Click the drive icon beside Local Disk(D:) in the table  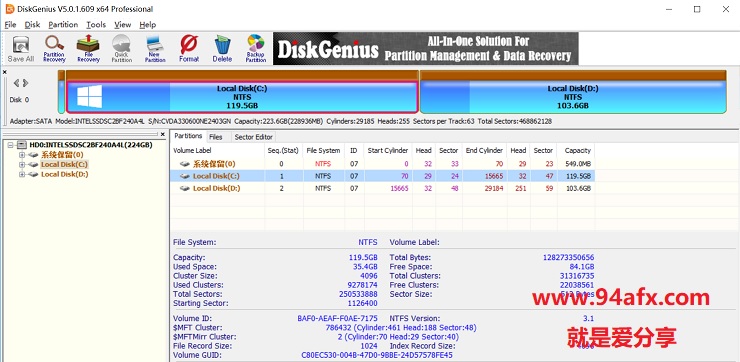click(185, 188)
